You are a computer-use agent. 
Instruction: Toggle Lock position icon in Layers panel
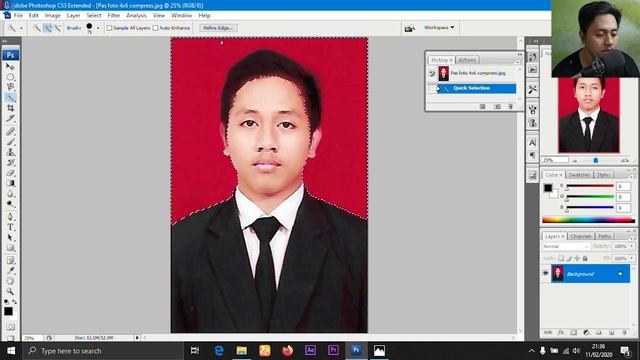click(x=577, y=258)
